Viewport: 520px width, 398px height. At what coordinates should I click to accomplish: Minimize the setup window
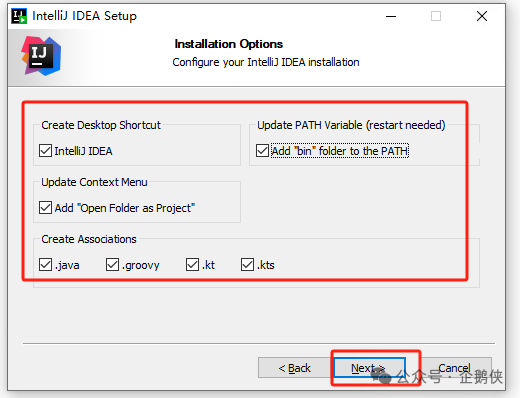(x=391, y=16)
